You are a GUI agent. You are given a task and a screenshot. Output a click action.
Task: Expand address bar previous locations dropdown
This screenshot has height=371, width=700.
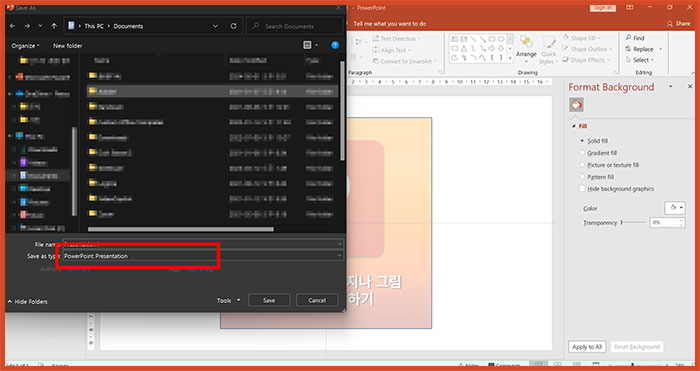point(216,26)
